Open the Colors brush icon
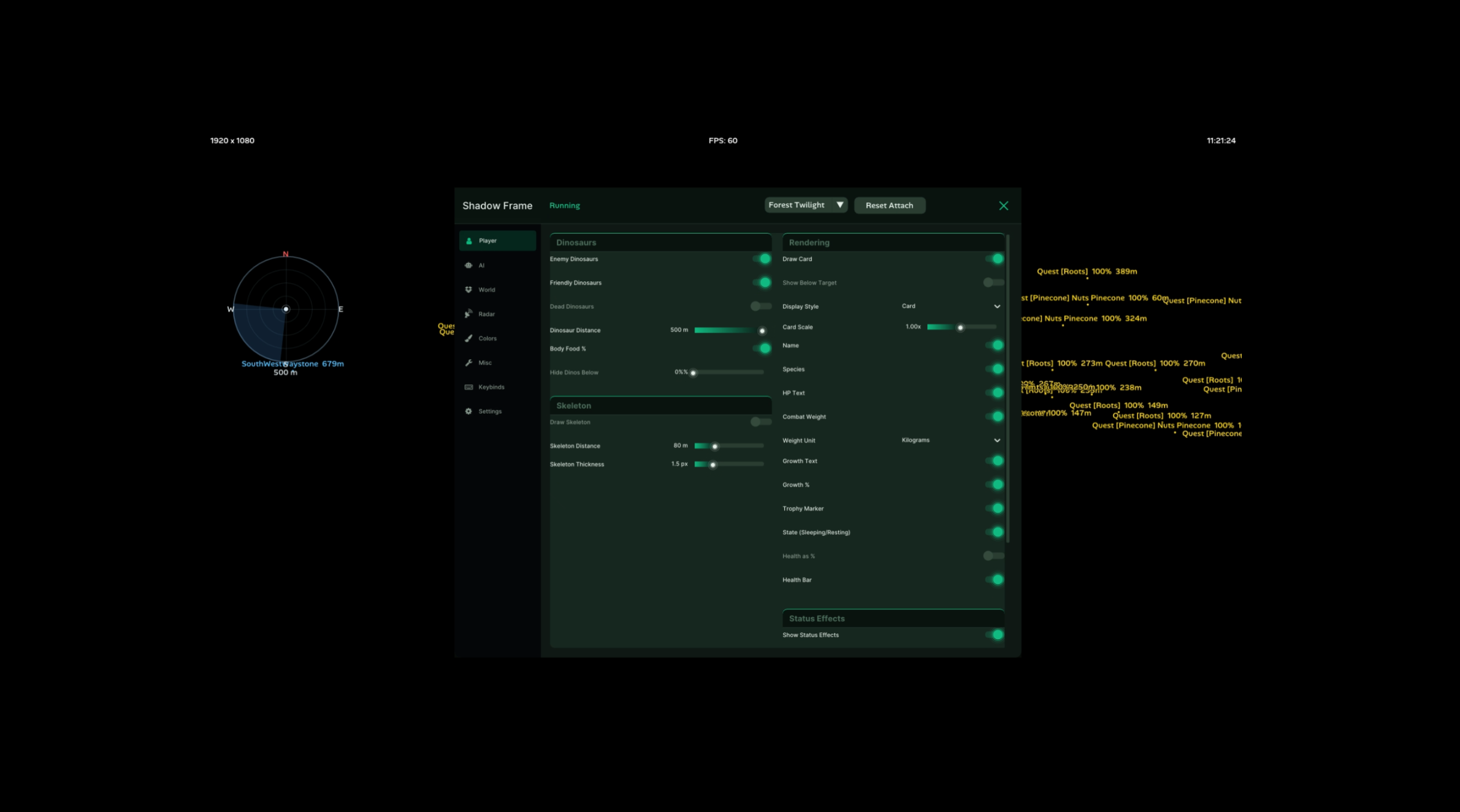The image size is (1460, 812). [468, 338]
